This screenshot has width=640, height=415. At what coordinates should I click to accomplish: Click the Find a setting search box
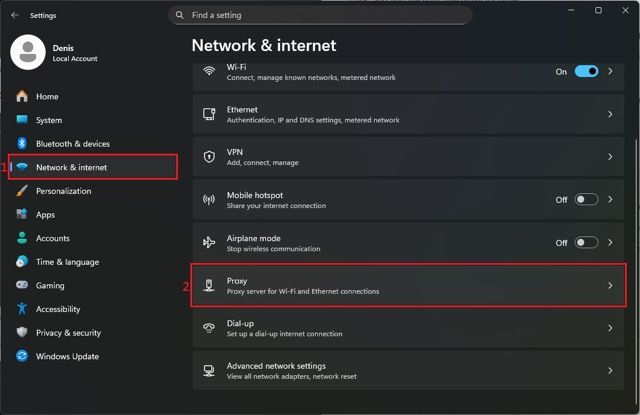coord(320,16)
